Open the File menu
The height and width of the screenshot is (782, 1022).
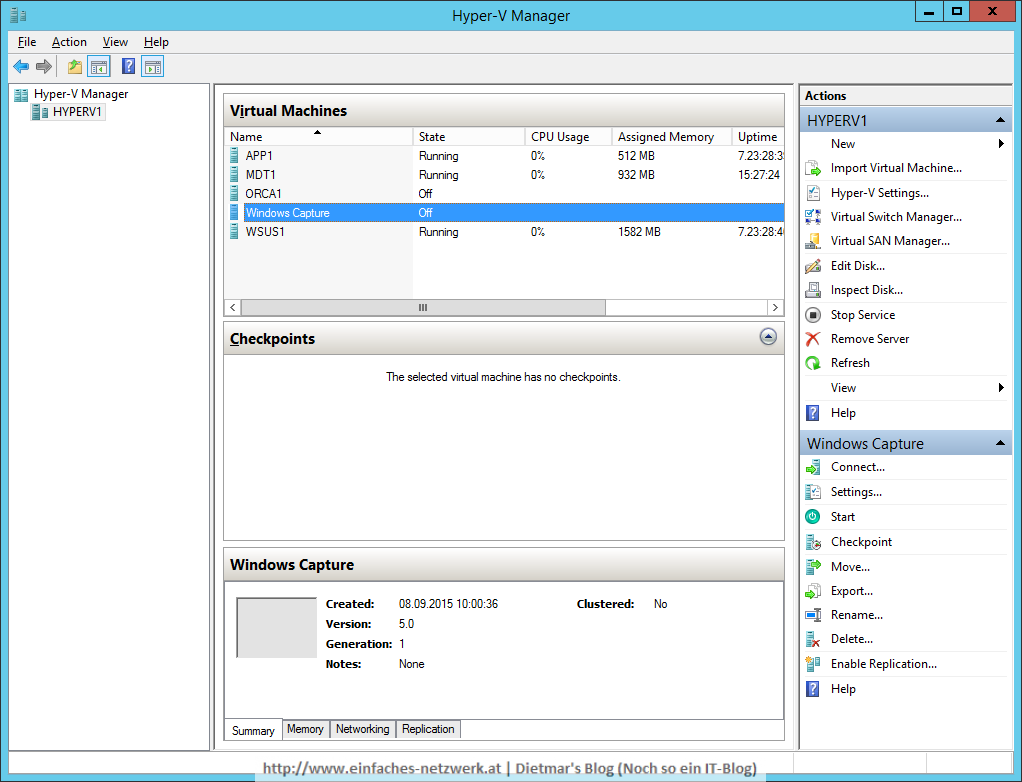click(x=27, y=42)
